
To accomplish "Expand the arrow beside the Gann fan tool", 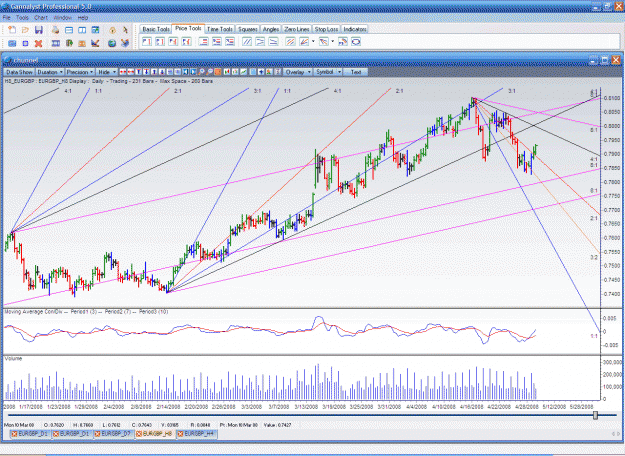I will pyautogui.click(x=313, y=41).
